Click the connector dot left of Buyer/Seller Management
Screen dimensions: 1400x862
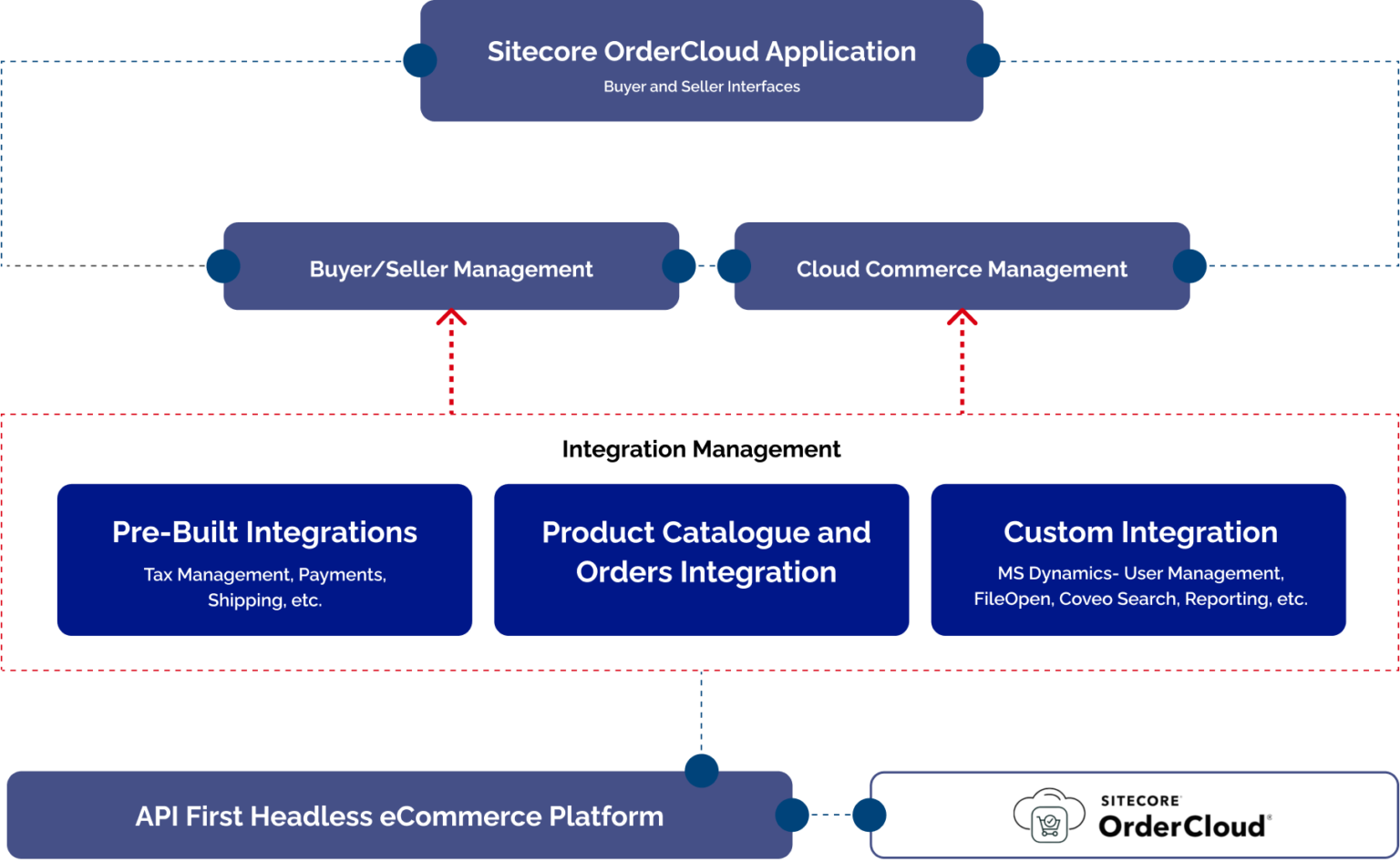tap(221, 266)
